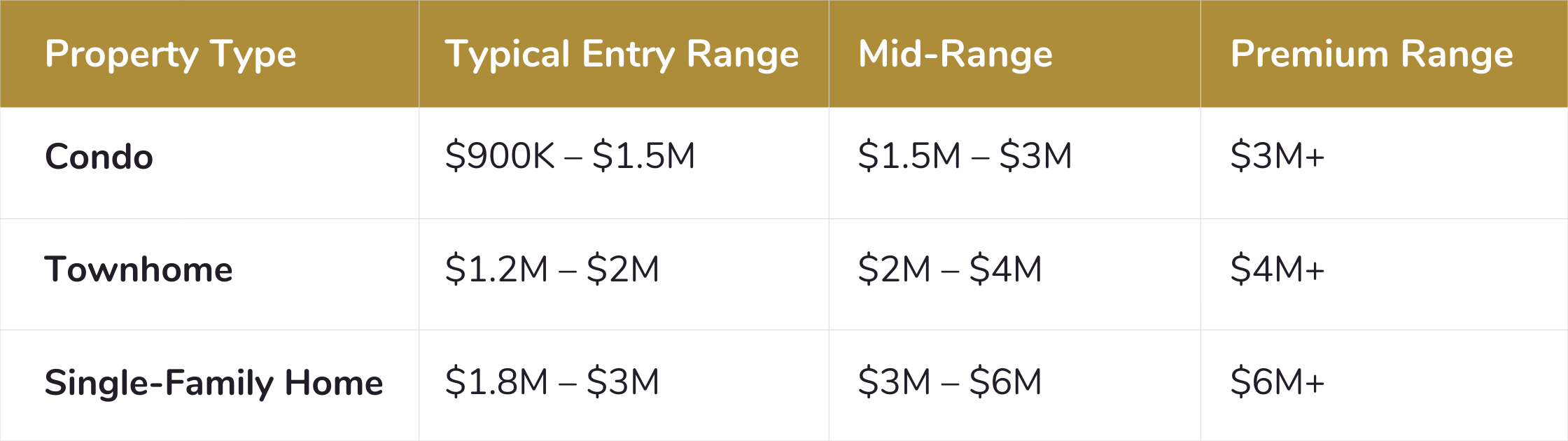The height and width of the screenshot is (441, 1568).
Task: Click the $1.2M – $2M cell
Action: [x=552, y=269]
